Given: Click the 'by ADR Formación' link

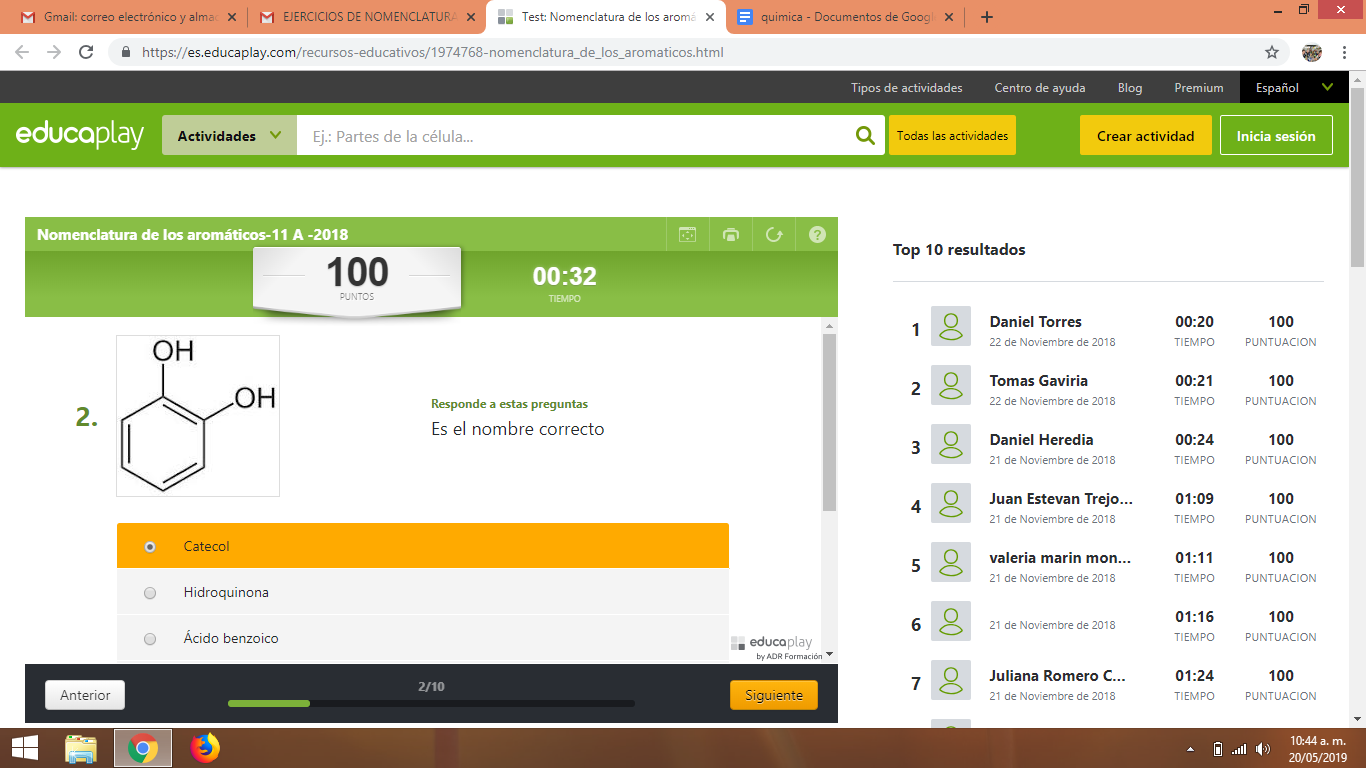Looking at the screenshot, I should click(789, 656).
